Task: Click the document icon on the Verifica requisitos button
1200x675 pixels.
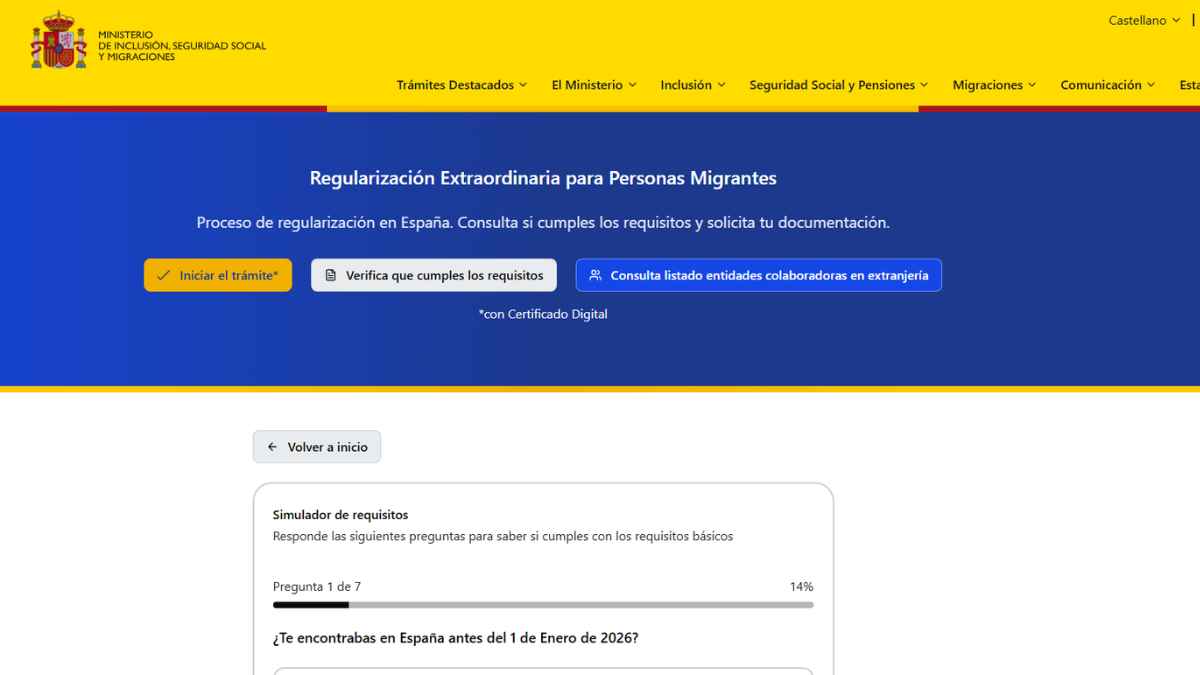Action: pyautogui.click(x=331, y=274)
